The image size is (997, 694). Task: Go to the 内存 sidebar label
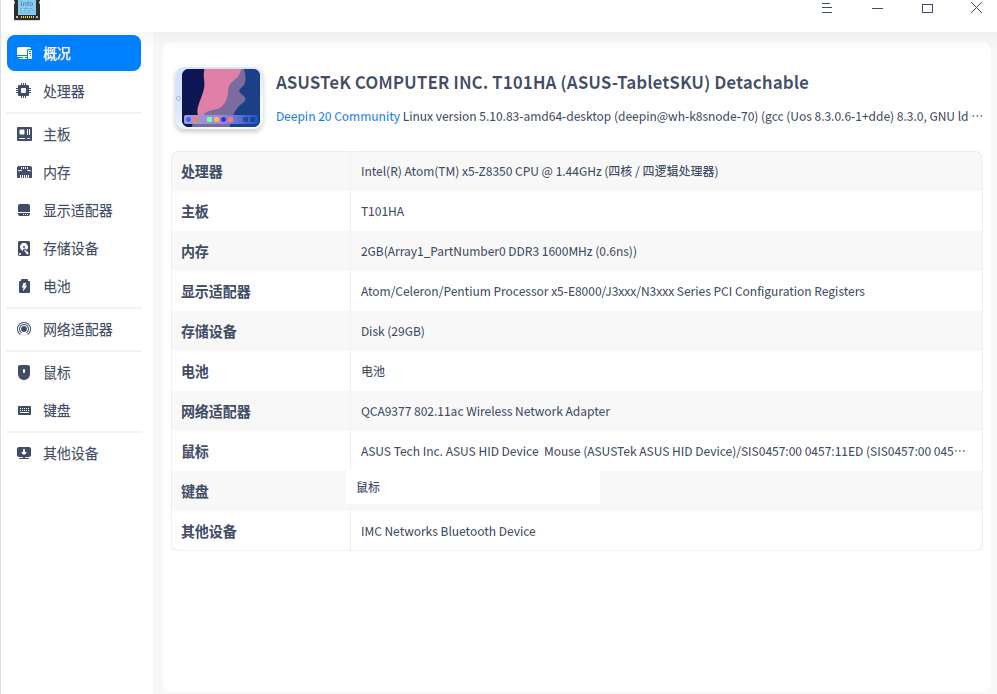pyautogui.click(x=57, y=173)
